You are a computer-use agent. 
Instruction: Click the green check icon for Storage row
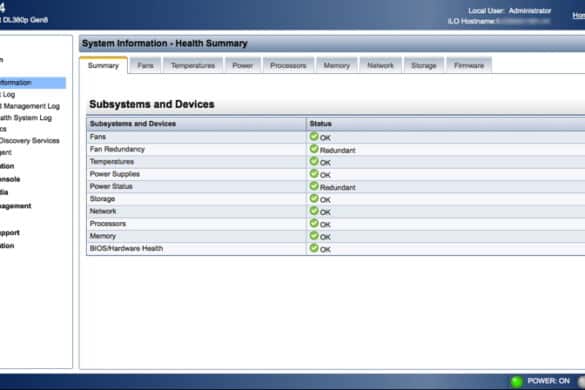(314, 198)
